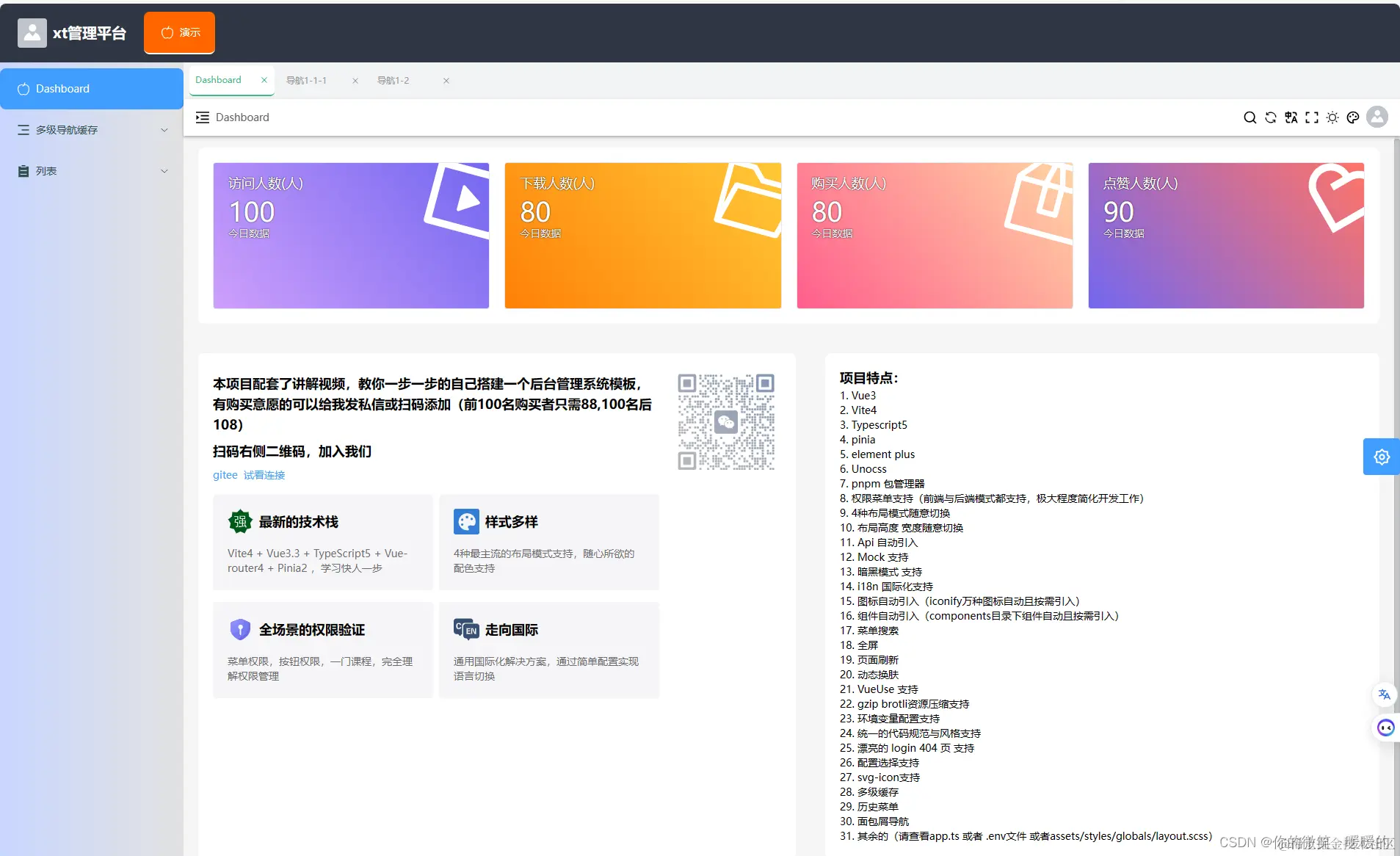This screenshot has height=856, width=1400.
Task: Click the robot assistant icon at bottom right
Action: (x=1385, y=728)
